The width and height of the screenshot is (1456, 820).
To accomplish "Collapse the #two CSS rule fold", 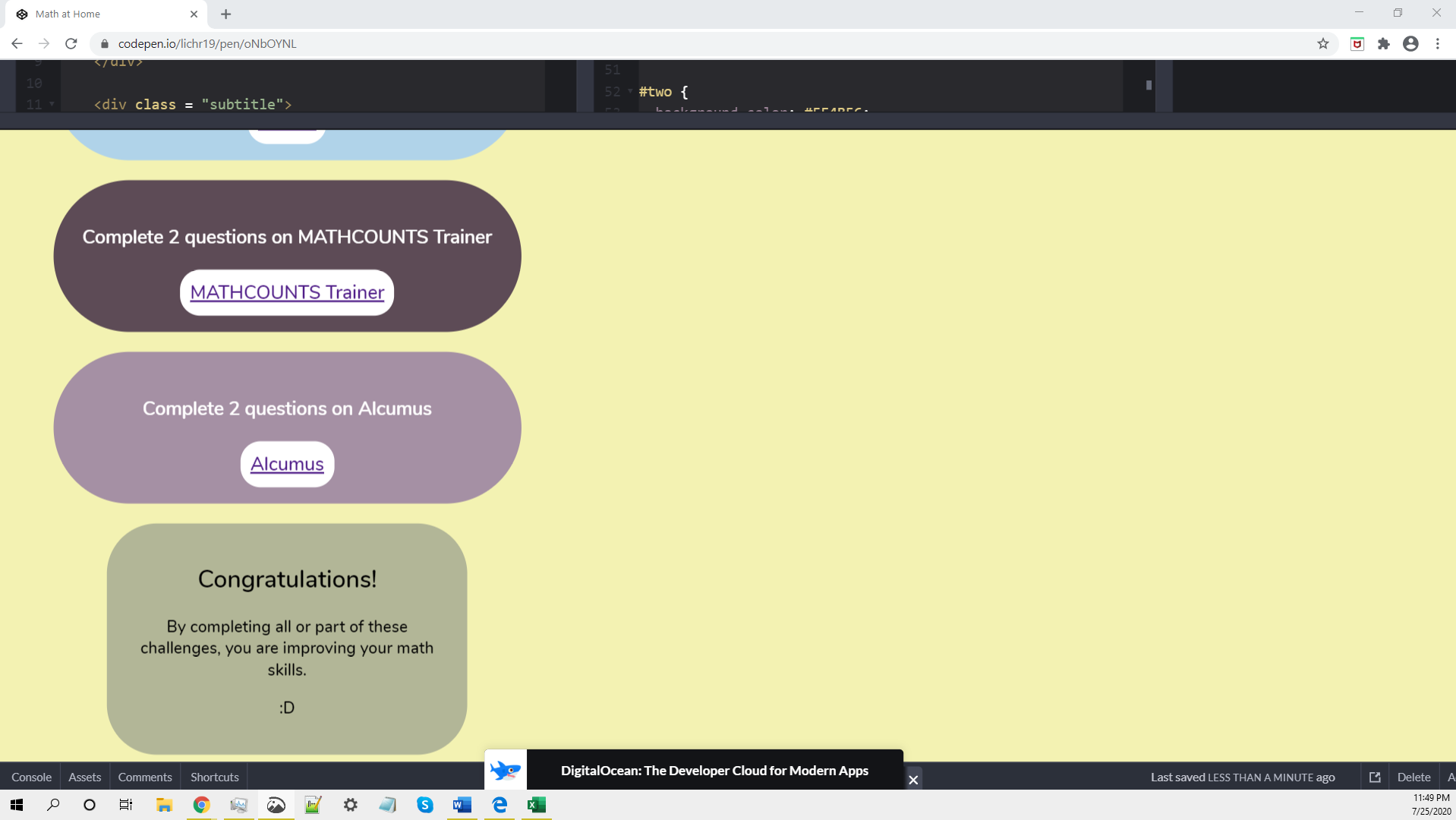I will pyautogui.click(x=630, y=91).
